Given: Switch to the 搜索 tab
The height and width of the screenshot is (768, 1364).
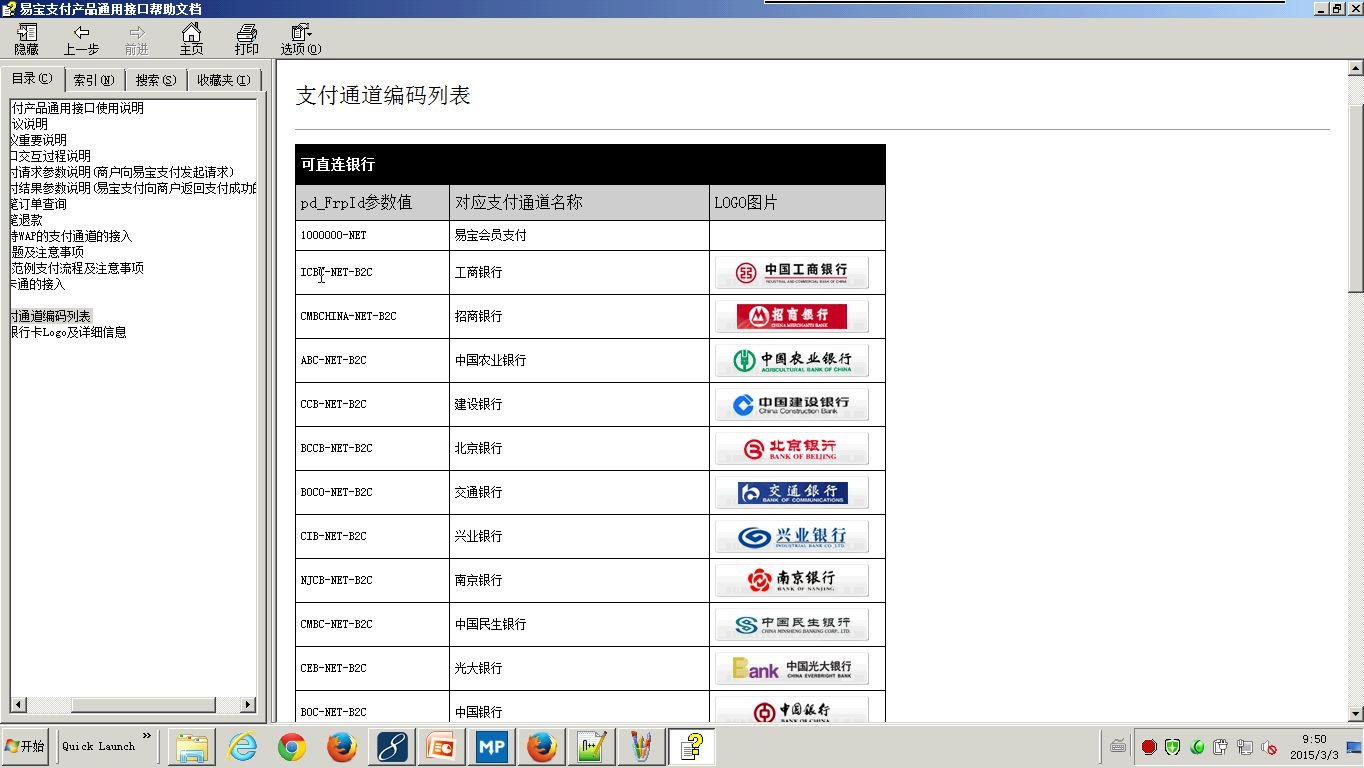Looking at the screenshot, I should coord(156,80).
